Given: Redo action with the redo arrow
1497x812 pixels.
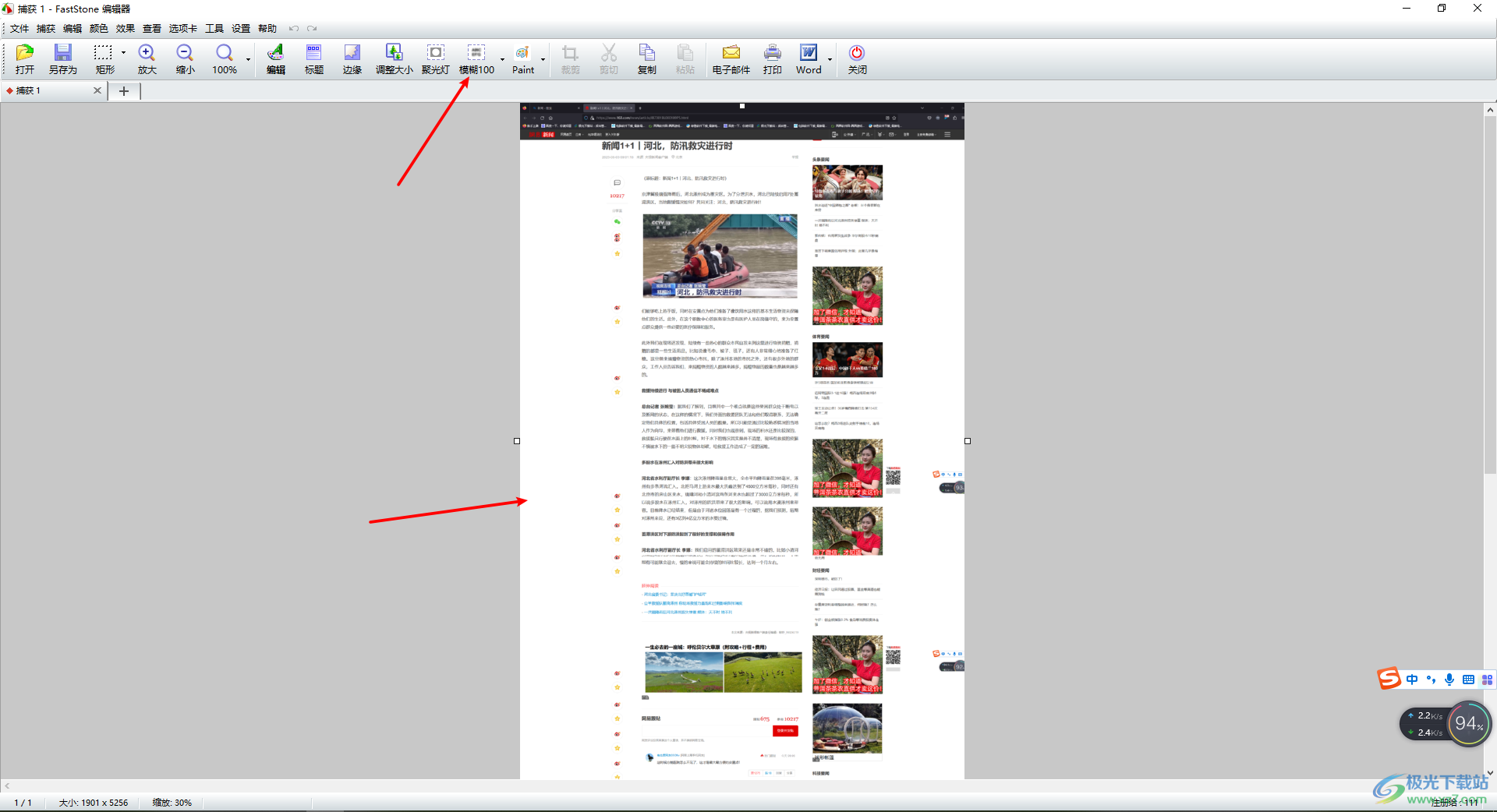Looking at the screenshot, I should 312,29.
